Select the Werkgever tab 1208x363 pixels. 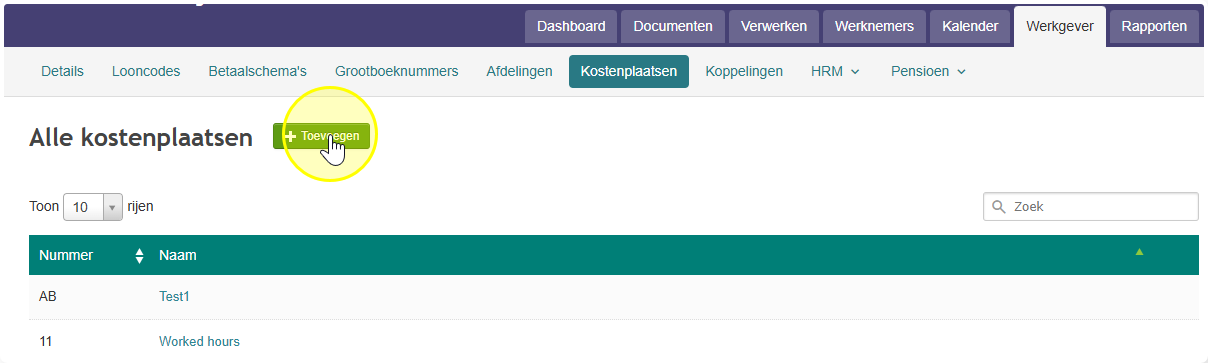coord(1060,26)
